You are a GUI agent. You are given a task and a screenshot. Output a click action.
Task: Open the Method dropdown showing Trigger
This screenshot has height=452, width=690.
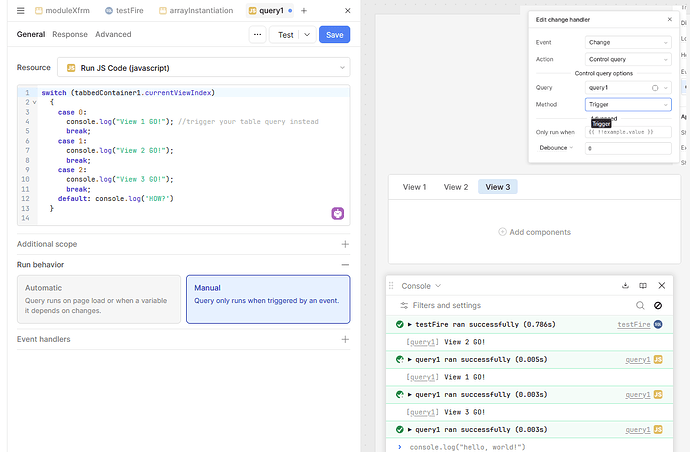click(x=627, y=104)
